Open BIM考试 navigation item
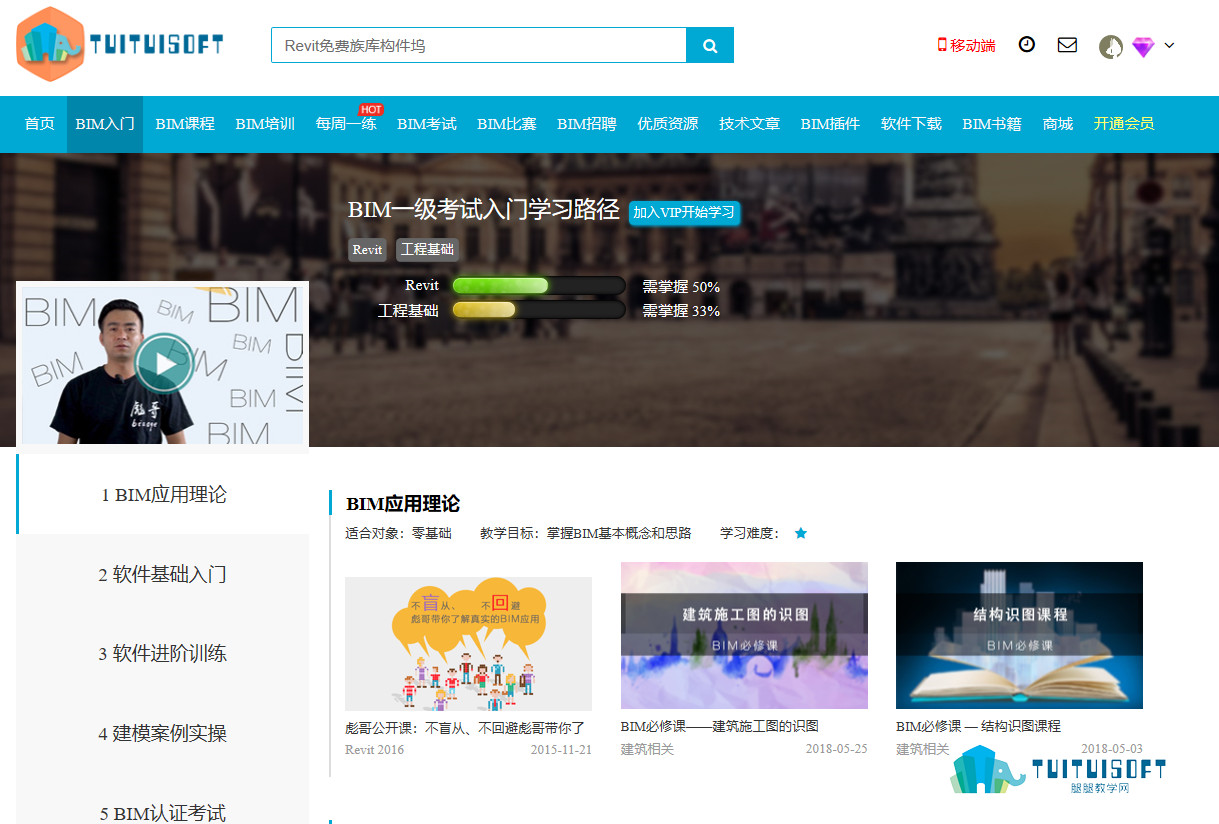Viewport: 1219px width, 824px height. point(427,124)
